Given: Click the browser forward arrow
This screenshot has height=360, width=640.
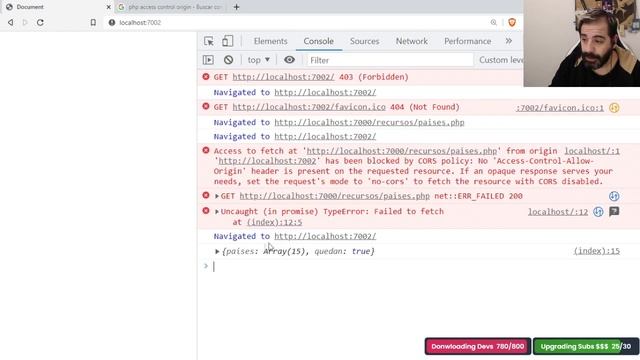Looking at the screenshot, I should pyautogui.click(x=25, y=22).
